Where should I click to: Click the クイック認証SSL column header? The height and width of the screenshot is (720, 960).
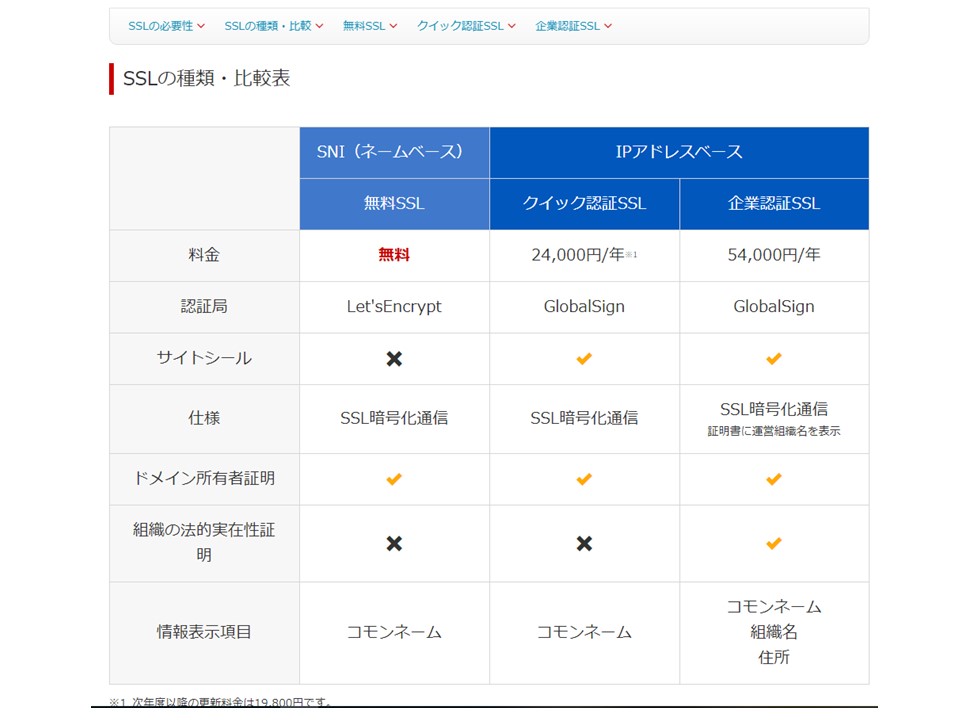pos(584,204)
